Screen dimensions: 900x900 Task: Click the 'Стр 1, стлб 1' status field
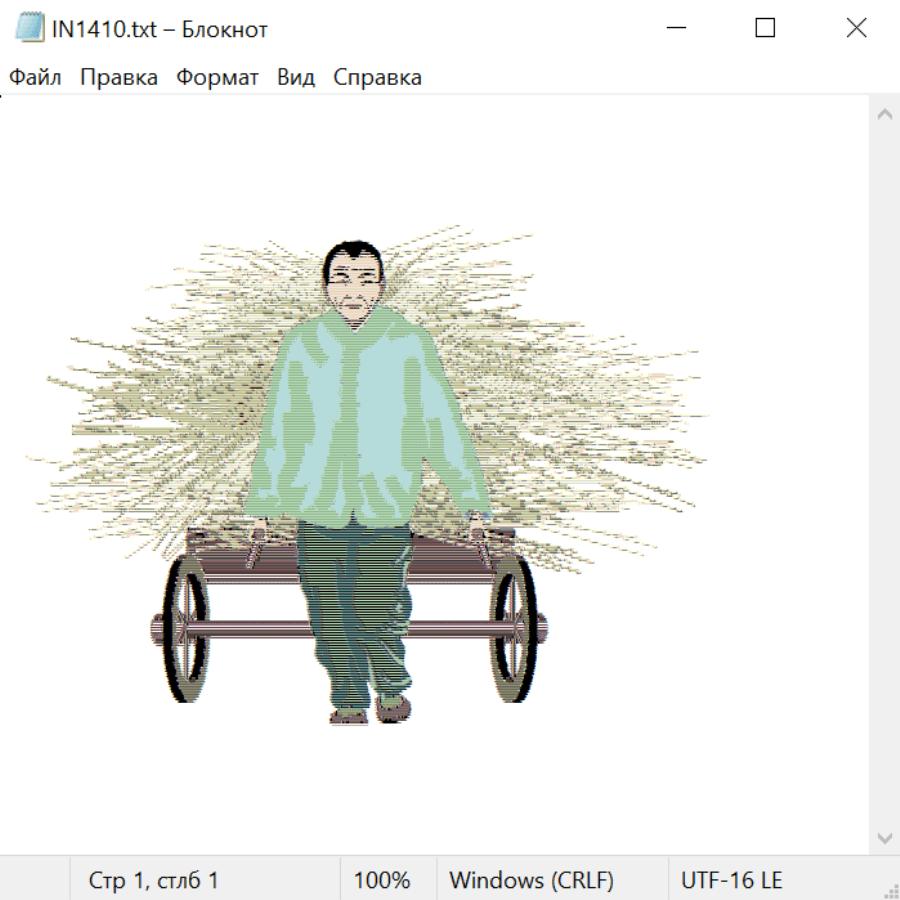pyautogui.click(x=153, y=881)
